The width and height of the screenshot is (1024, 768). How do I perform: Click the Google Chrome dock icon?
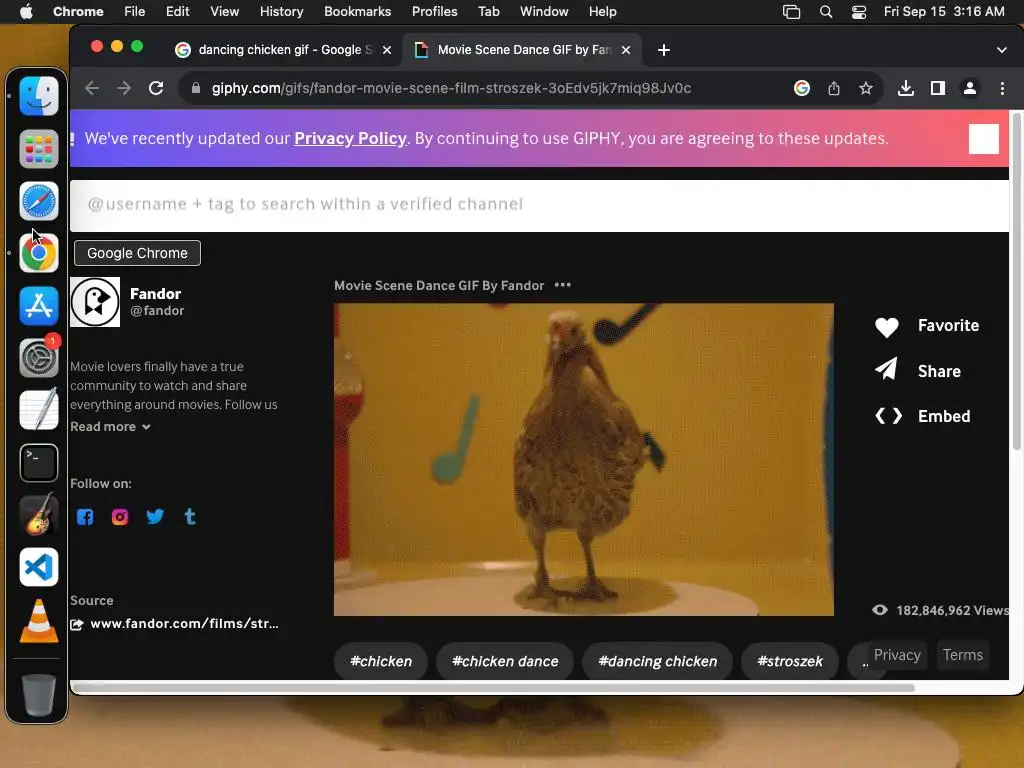[39, 253]
